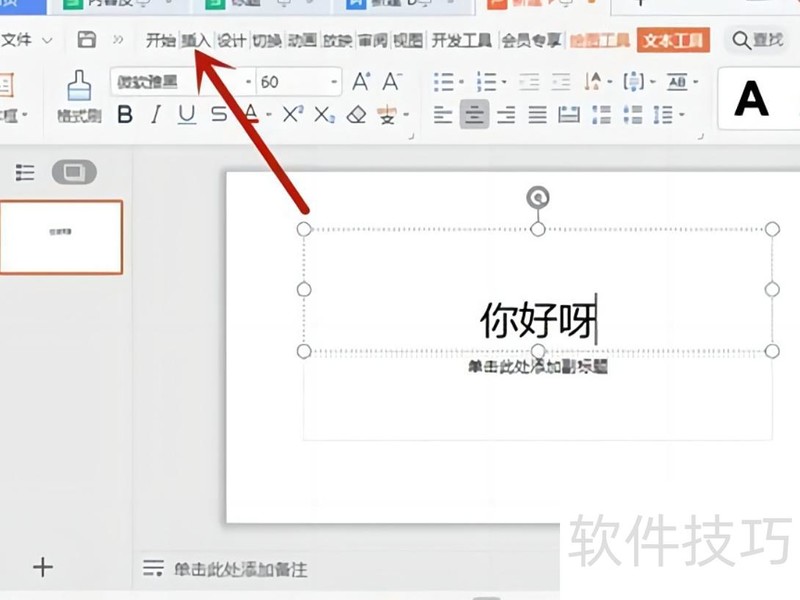Viewport: 800px width, 600px height.
Task: Toggle italic formatting
Action: pyautogui.click(x=155, y=115)
